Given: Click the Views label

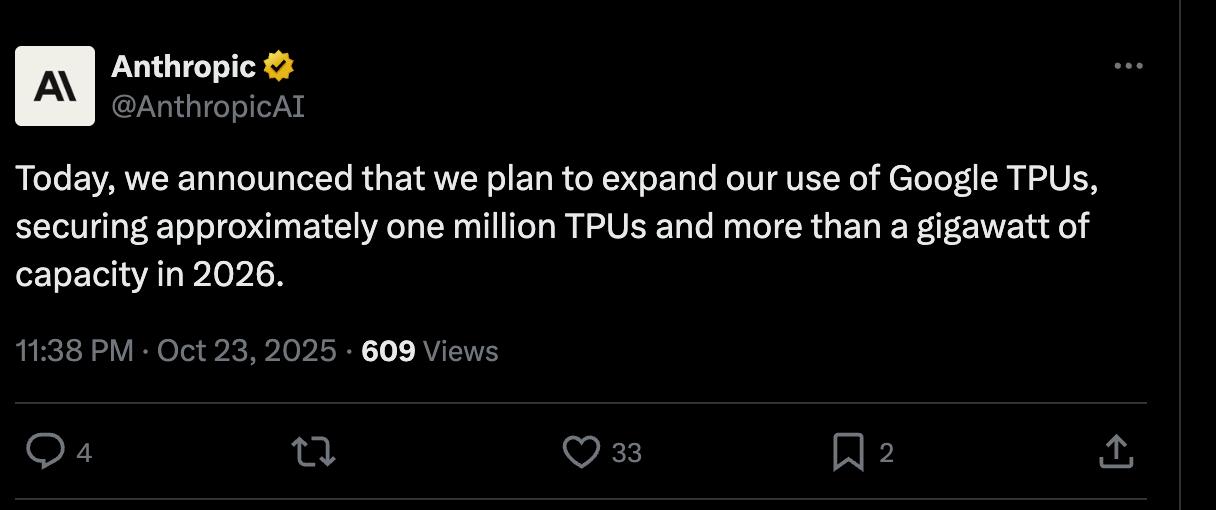Looking at the screenshot, I should (x=460, y=351).
